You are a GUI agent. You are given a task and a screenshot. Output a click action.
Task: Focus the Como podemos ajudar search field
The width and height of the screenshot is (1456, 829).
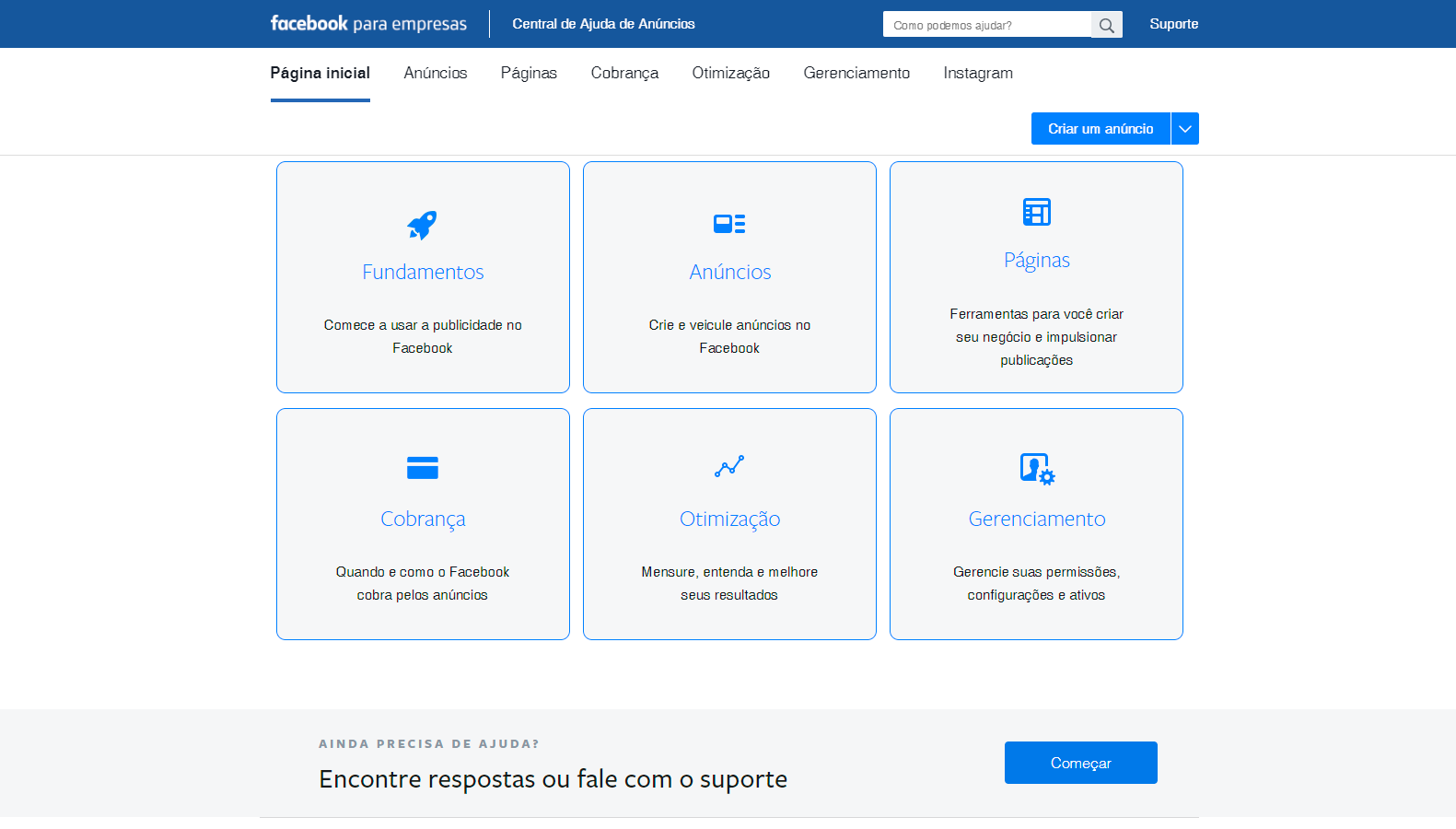pos(987,25)
